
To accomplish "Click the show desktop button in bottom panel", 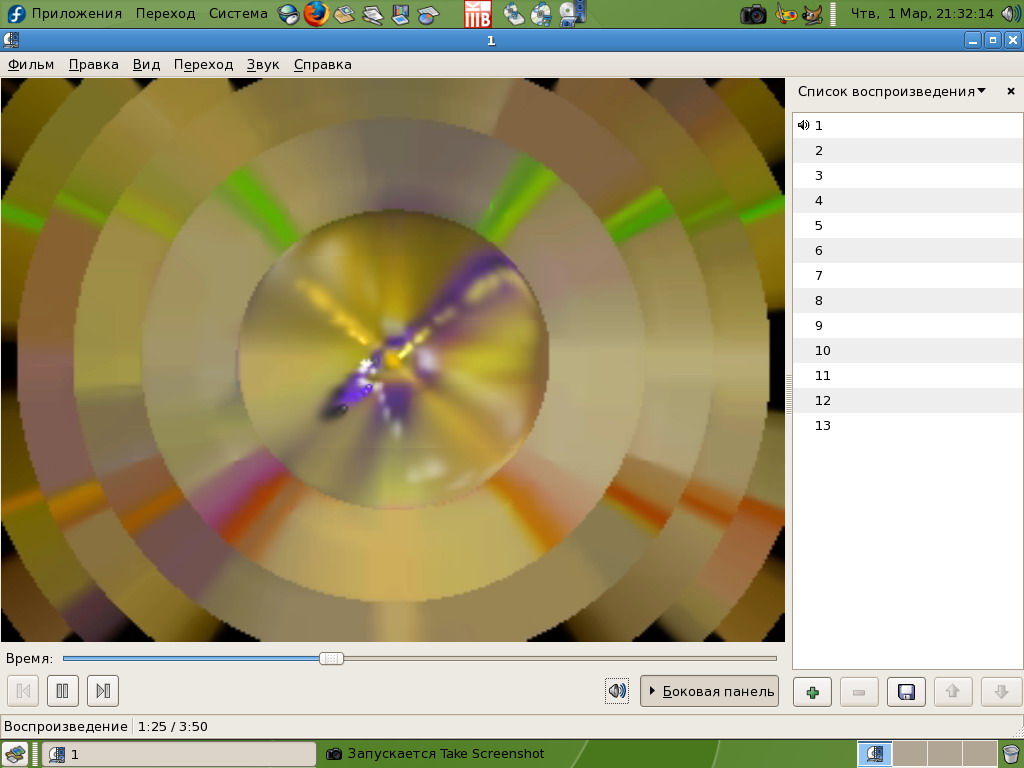I will coord(14,754).
